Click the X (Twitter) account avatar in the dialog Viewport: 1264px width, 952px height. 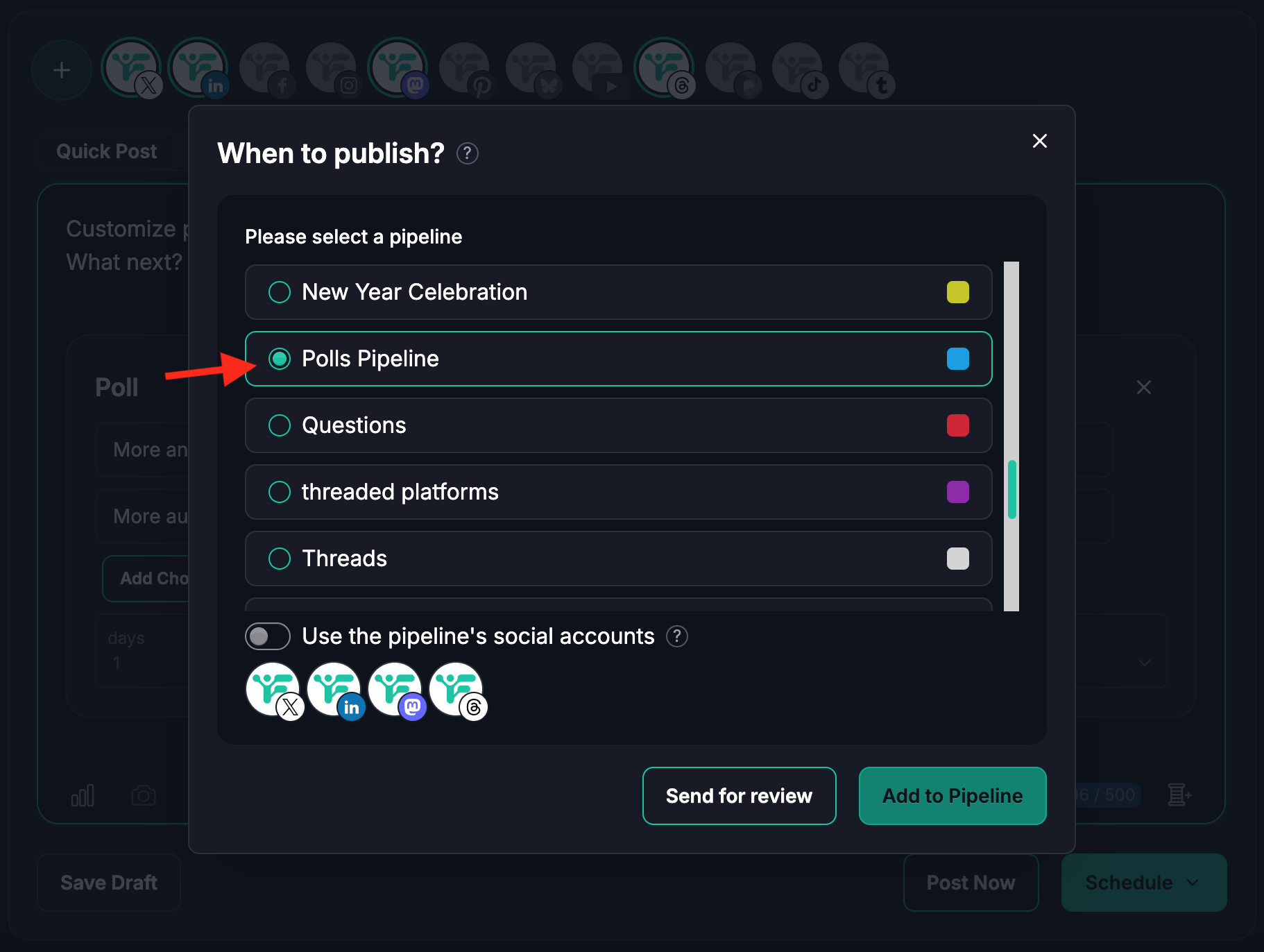click(273, 690)
